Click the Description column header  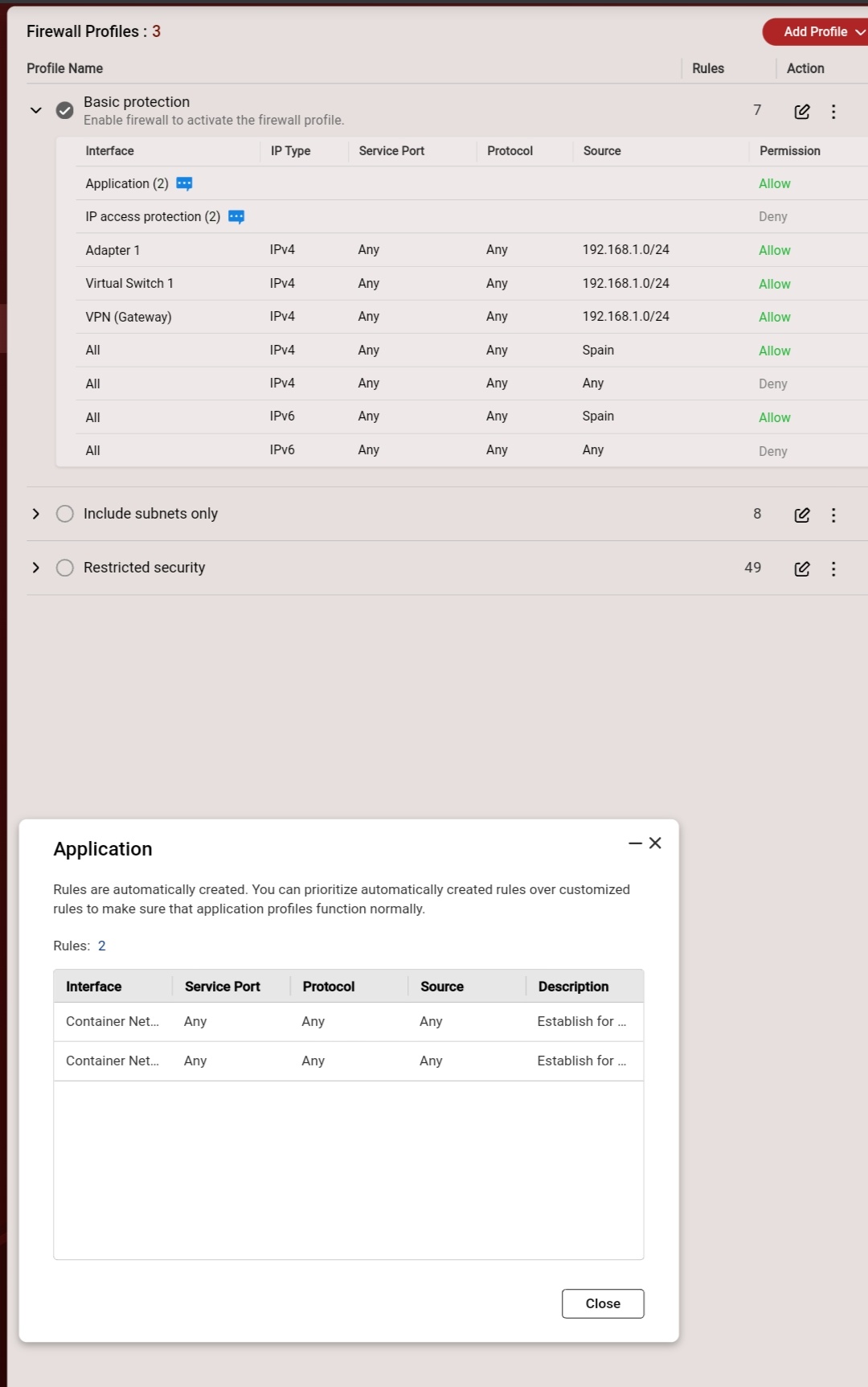pyautogui.click(x=573, y=987)
